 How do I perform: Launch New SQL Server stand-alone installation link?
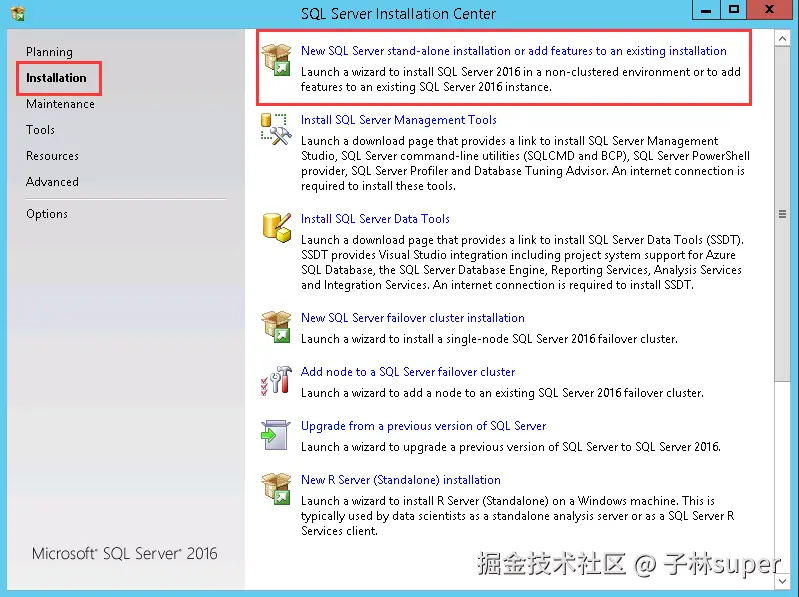click(514, 51)
